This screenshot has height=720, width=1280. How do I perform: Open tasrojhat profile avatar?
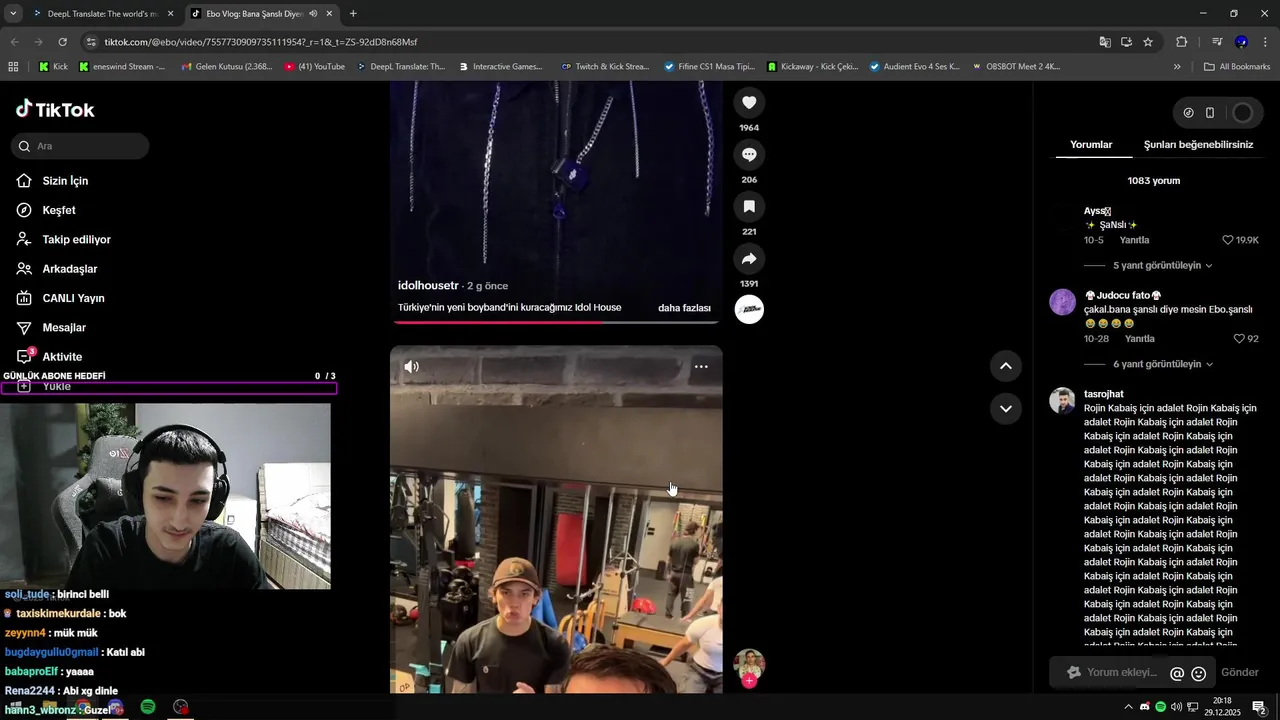(1062, 400)
